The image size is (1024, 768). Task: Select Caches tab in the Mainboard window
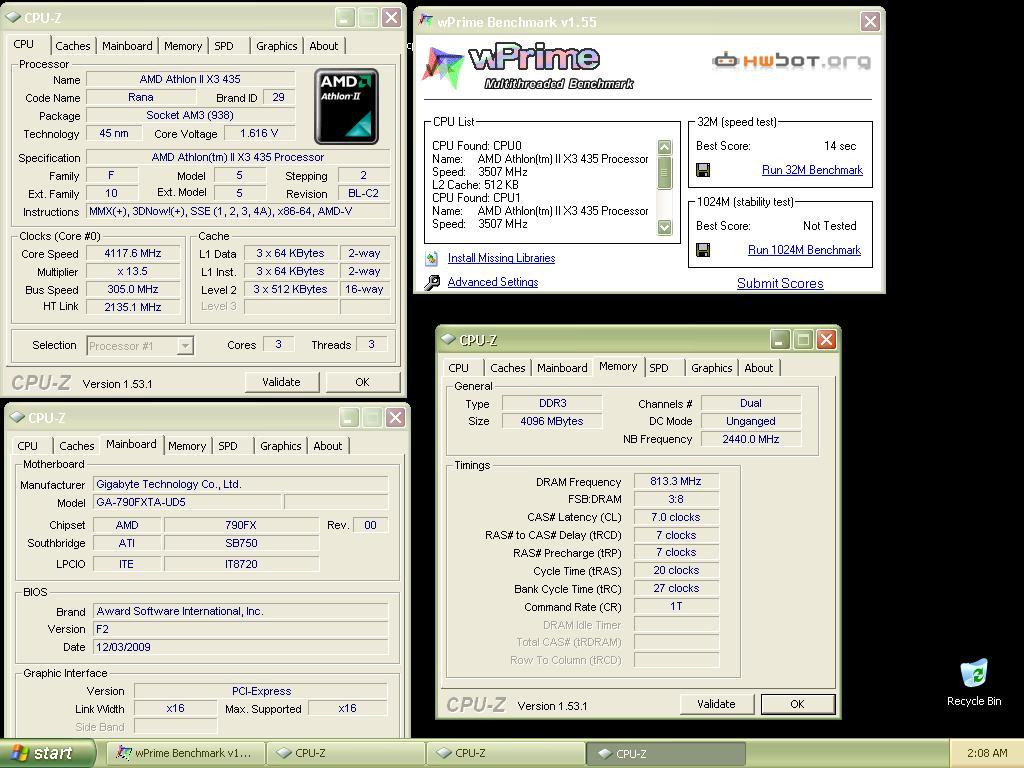pos(76,445)
